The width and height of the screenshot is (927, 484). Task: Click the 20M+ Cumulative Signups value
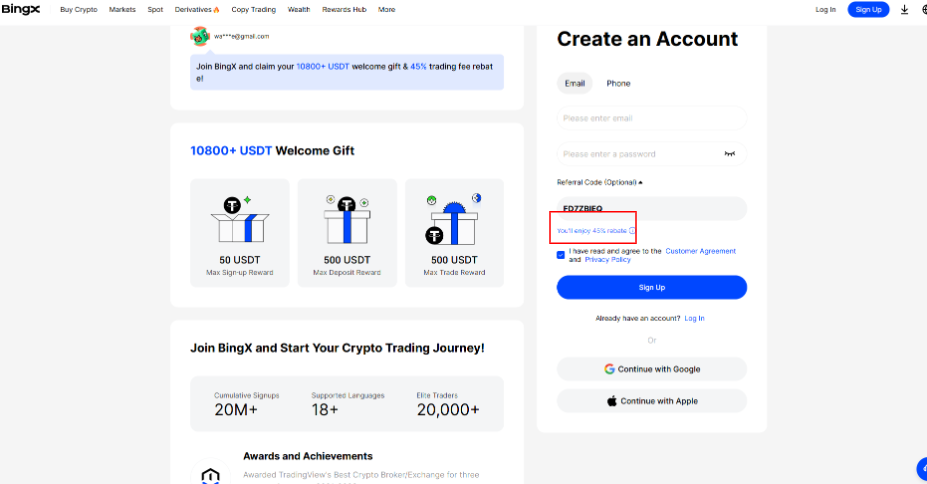coord(236,410)
